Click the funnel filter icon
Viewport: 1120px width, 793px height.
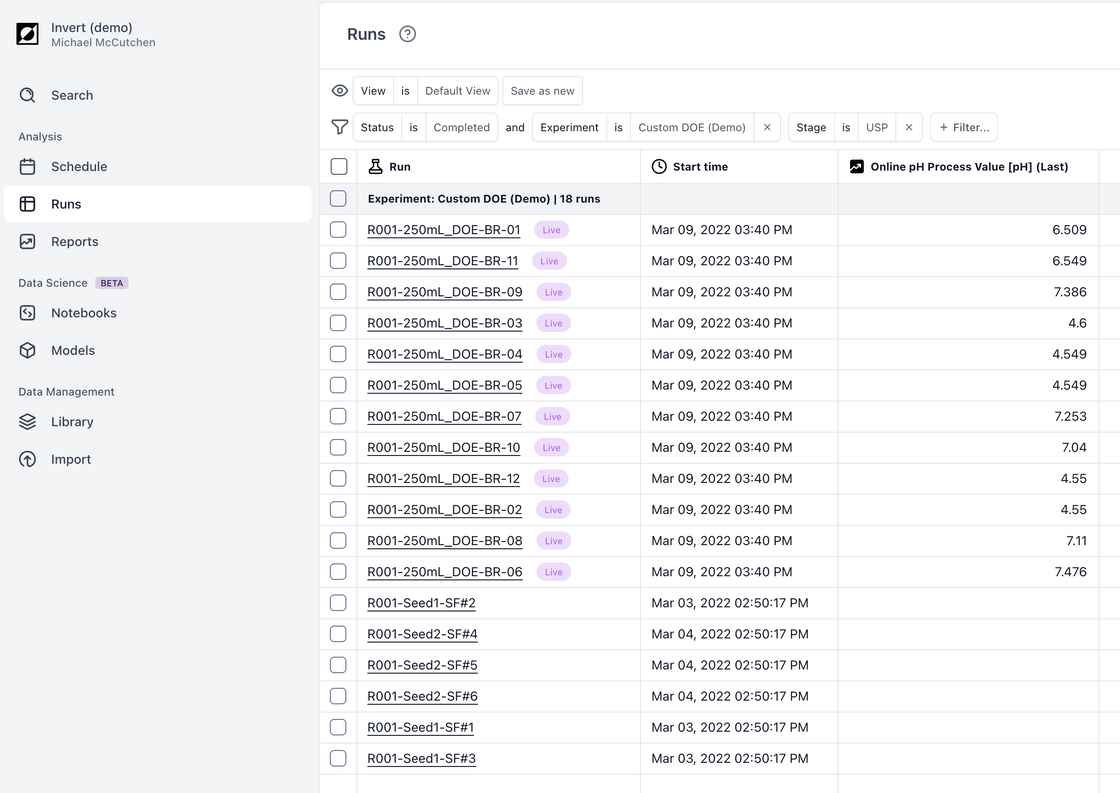pyautogui.click(x=340, y=127)
